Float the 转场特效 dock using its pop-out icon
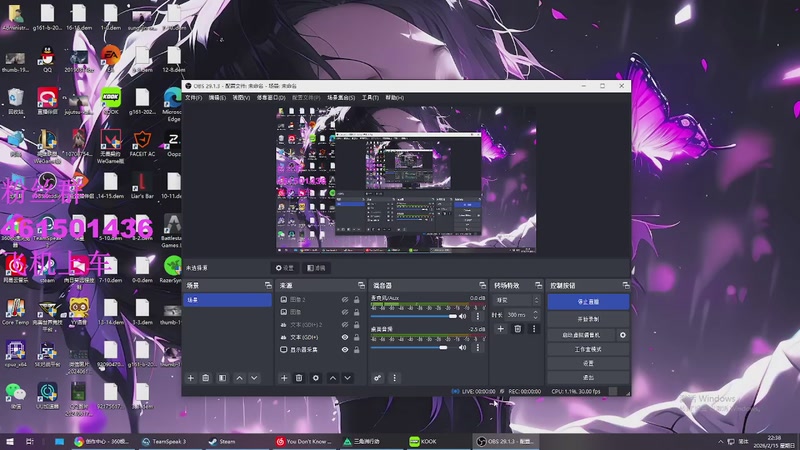The image size is (800, 450). pos(538,285)
